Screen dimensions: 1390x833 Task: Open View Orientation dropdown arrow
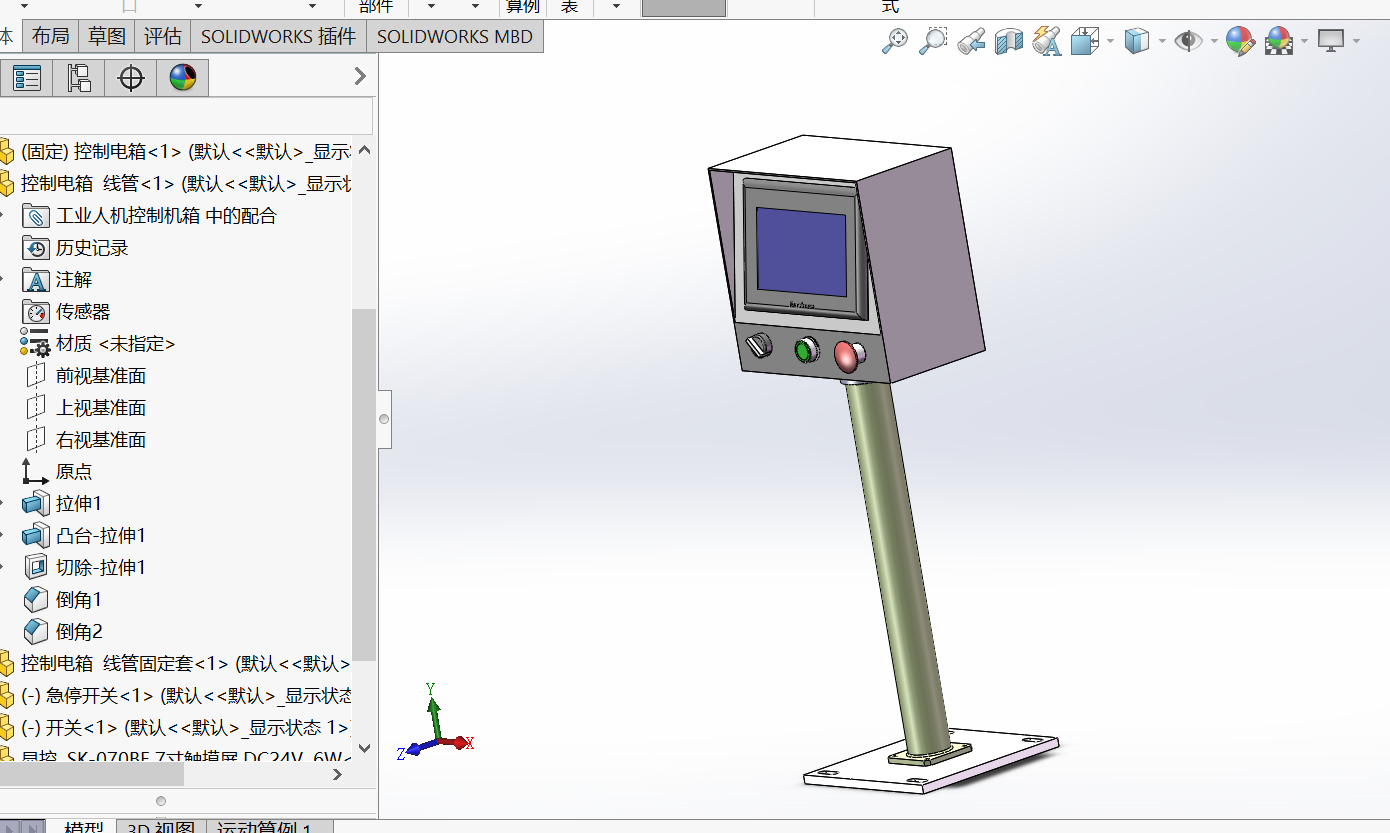click(x=1110, y=42)
